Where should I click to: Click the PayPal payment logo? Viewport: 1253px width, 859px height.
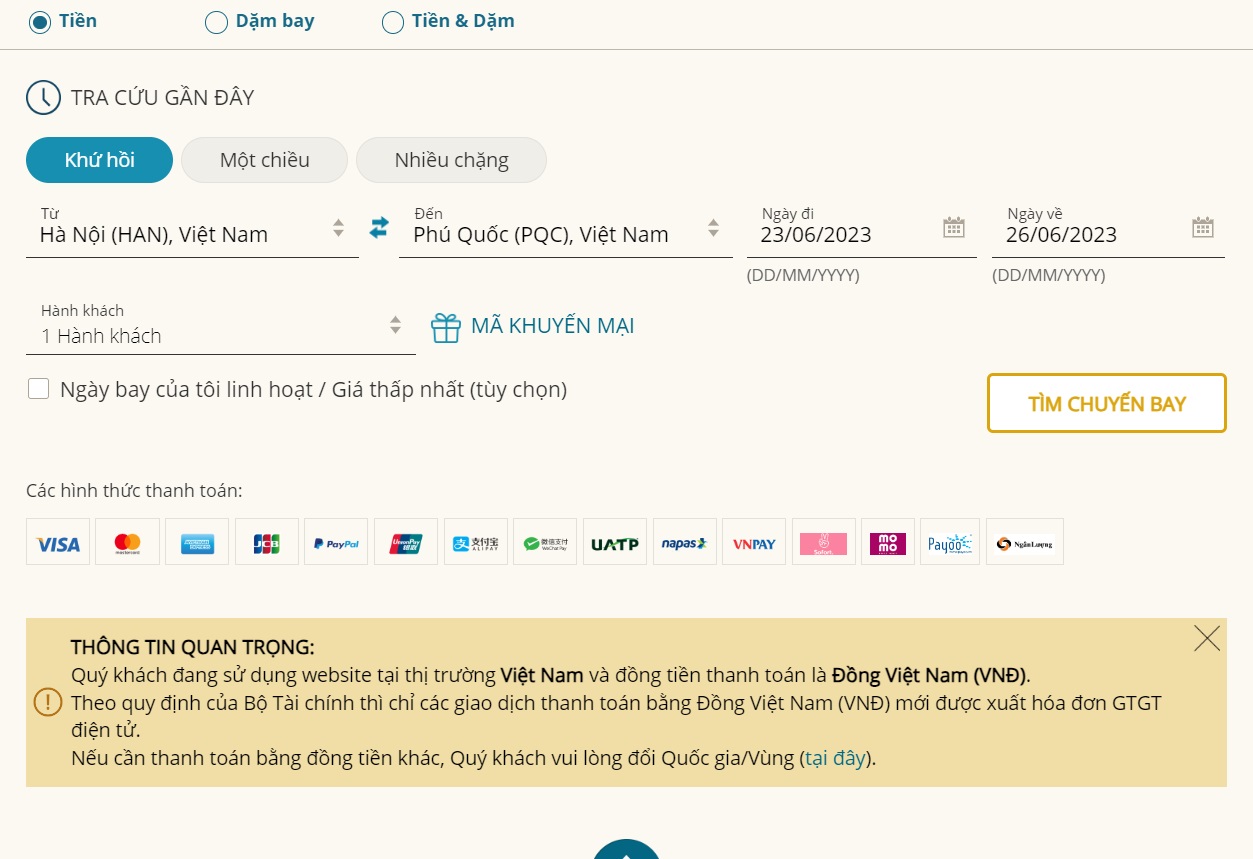coord(336,541)
